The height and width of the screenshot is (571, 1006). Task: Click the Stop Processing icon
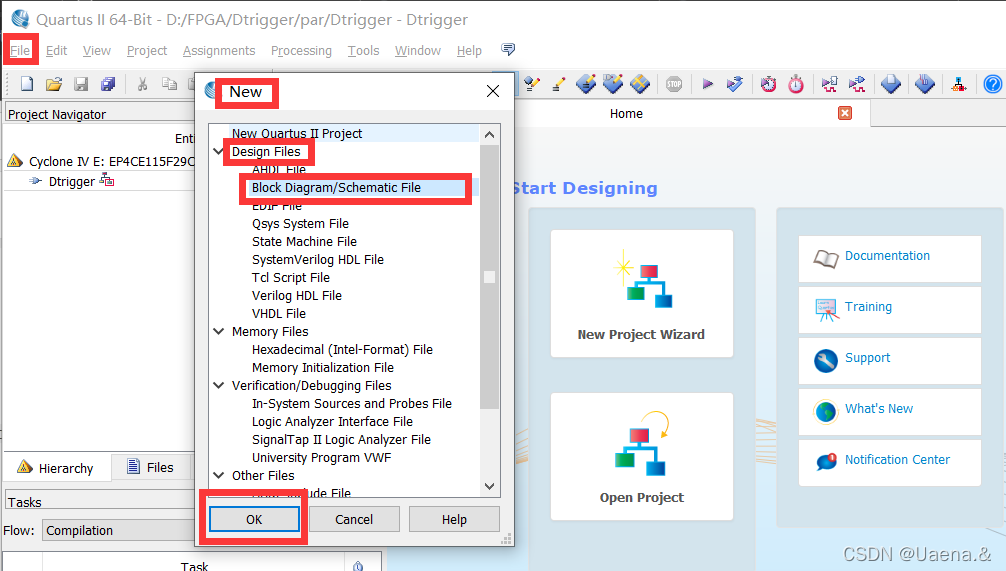point(674,84)
